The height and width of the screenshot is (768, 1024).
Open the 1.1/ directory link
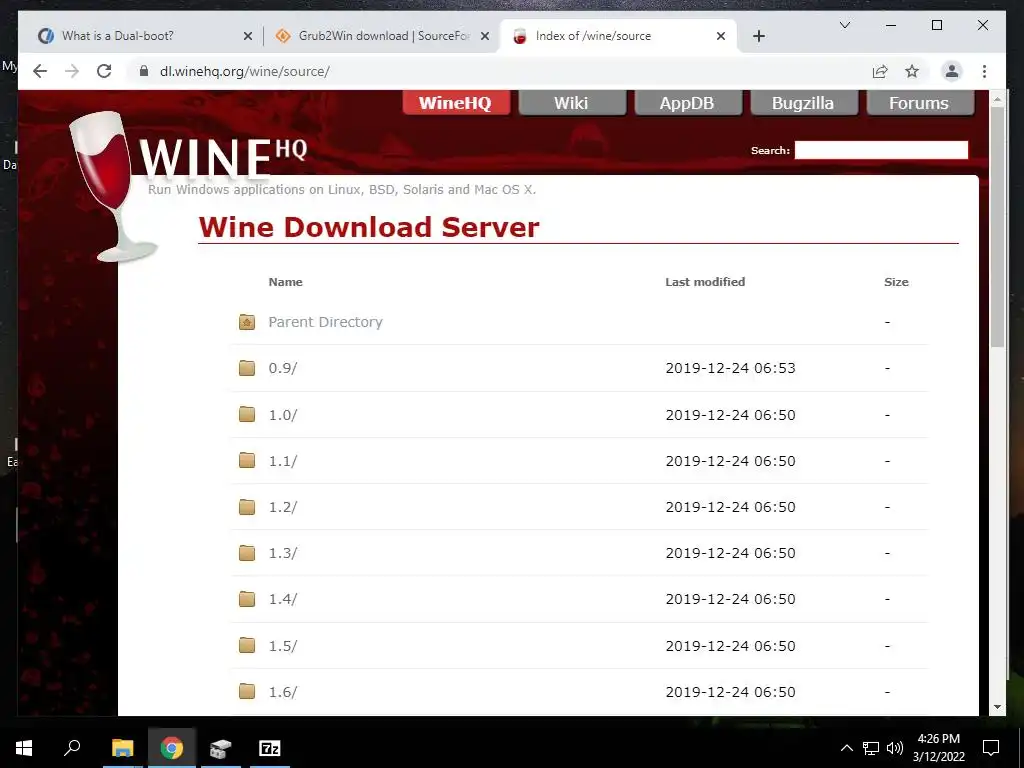283,461
